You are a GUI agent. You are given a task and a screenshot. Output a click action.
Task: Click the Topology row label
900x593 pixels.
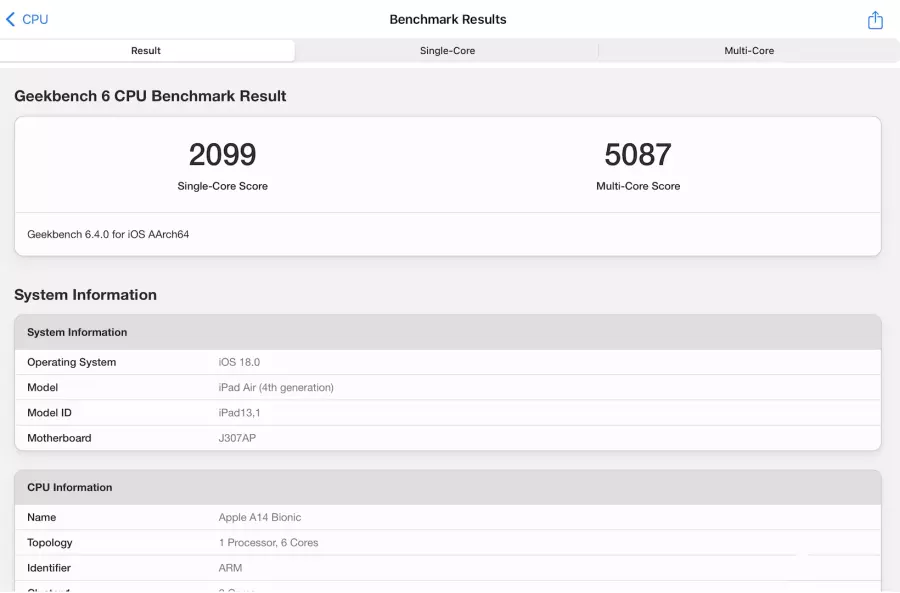coord(49,542)
